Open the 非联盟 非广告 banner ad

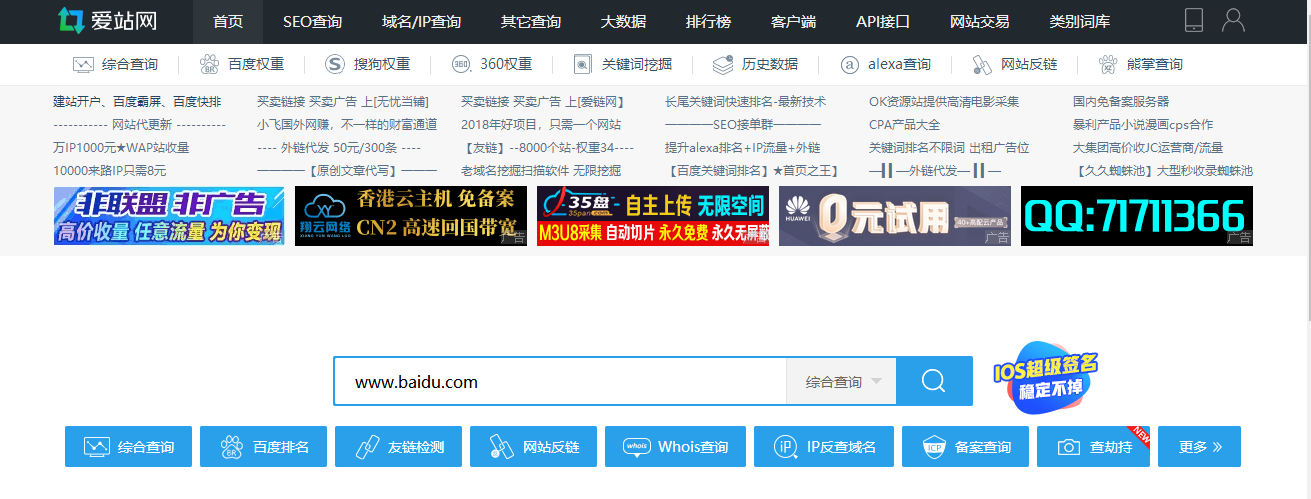[169, 216]
